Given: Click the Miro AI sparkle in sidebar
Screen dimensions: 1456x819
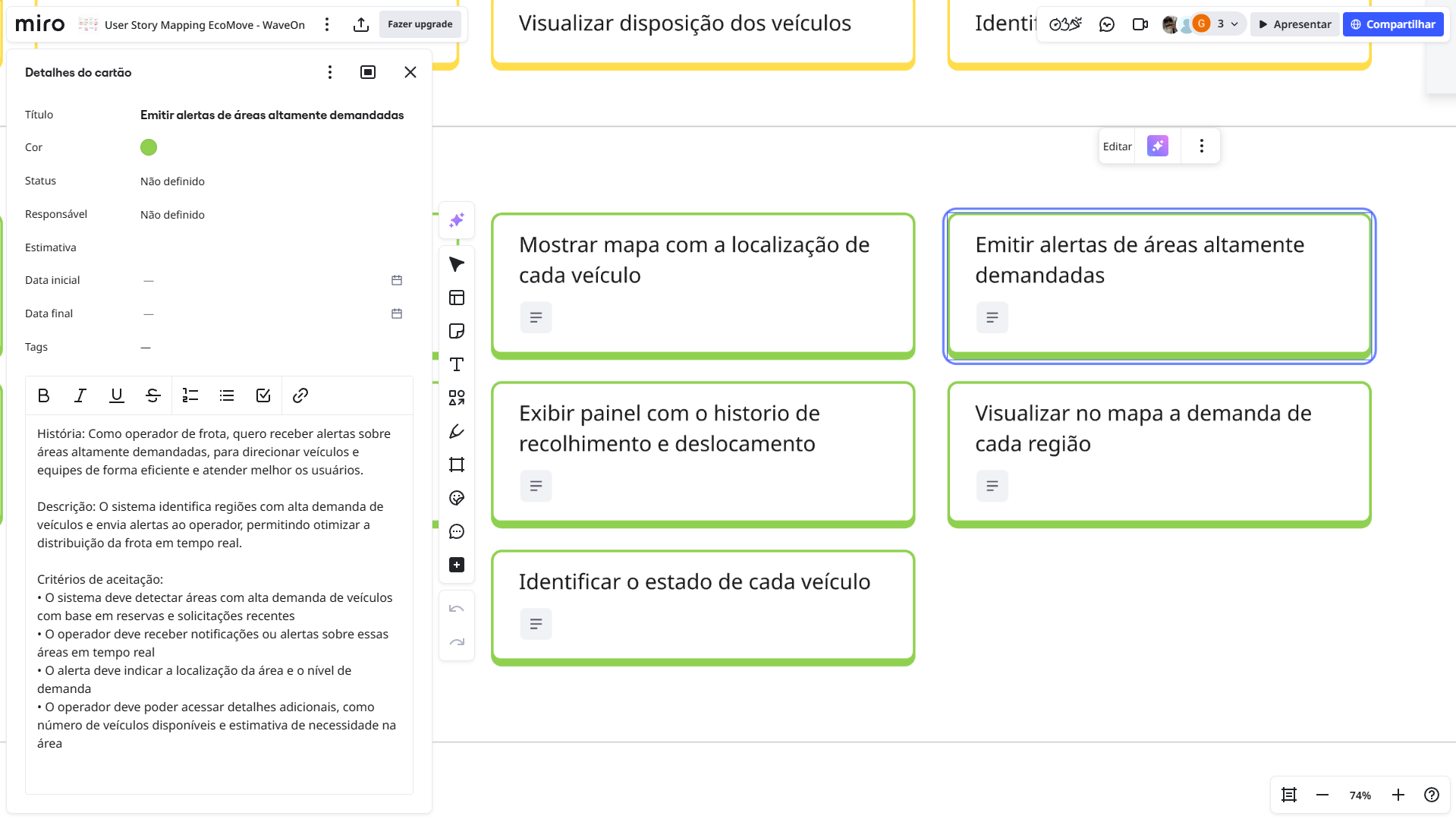Looking at the screenshot, I should tap(457, 220).
